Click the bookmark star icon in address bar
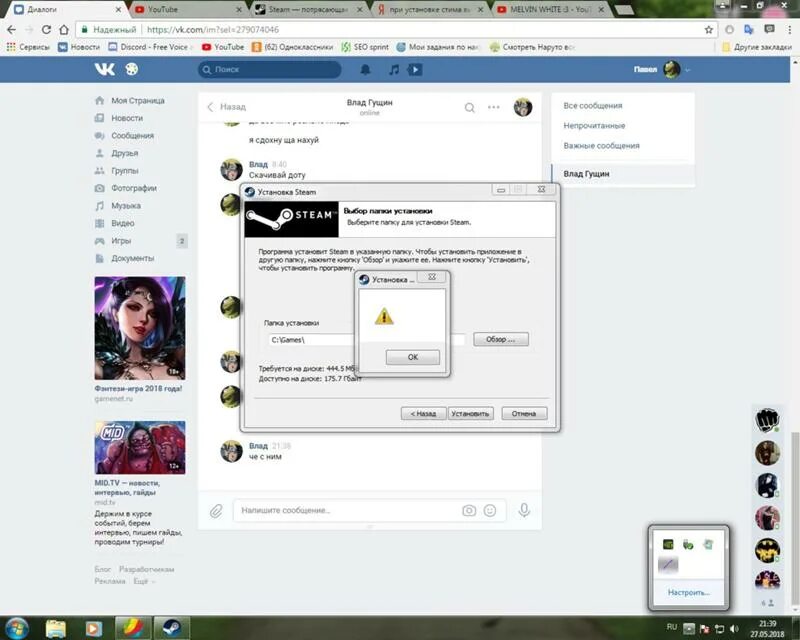 click(709, 30)
